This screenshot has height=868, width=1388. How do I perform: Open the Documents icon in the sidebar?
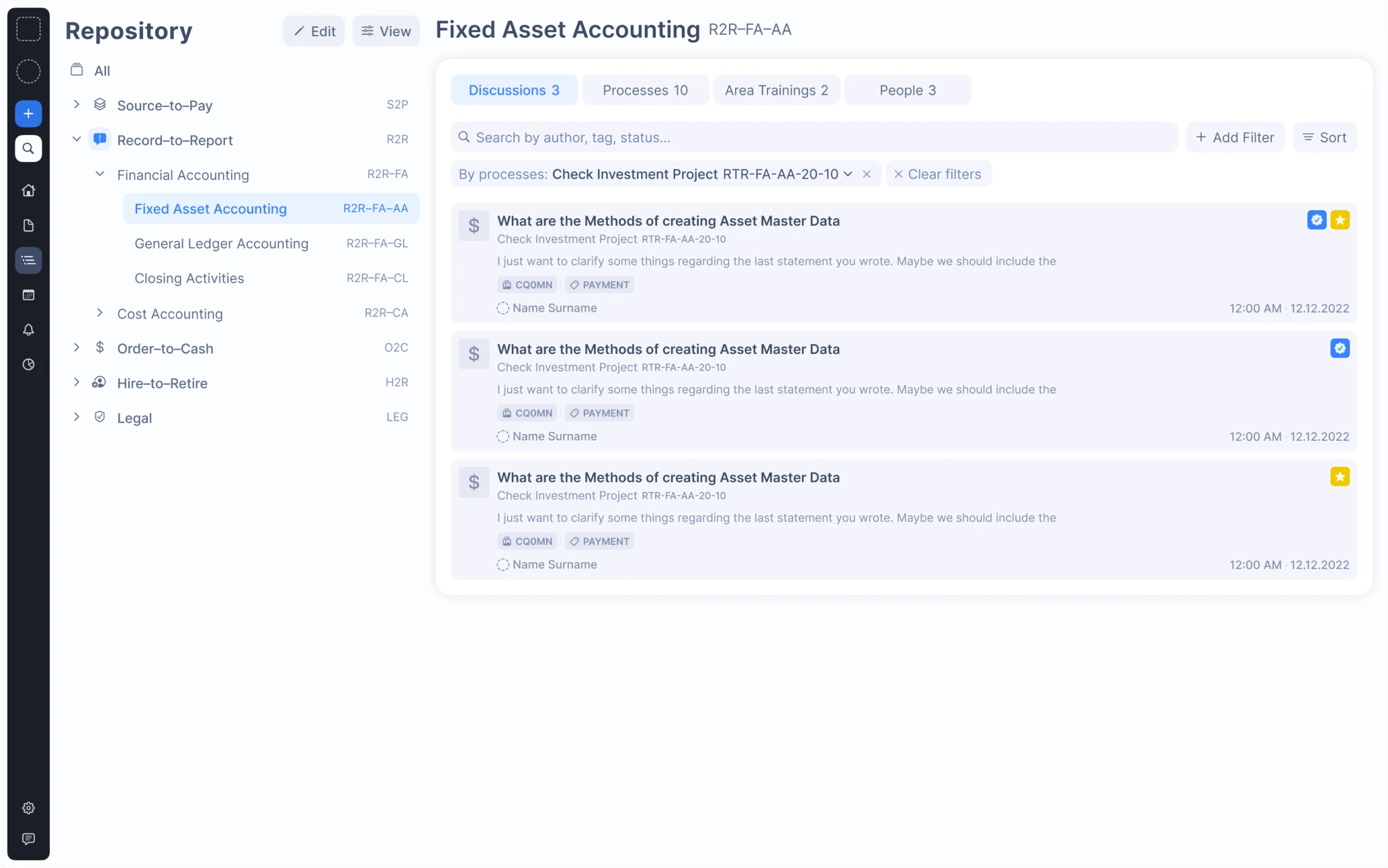tap(28, 225)
